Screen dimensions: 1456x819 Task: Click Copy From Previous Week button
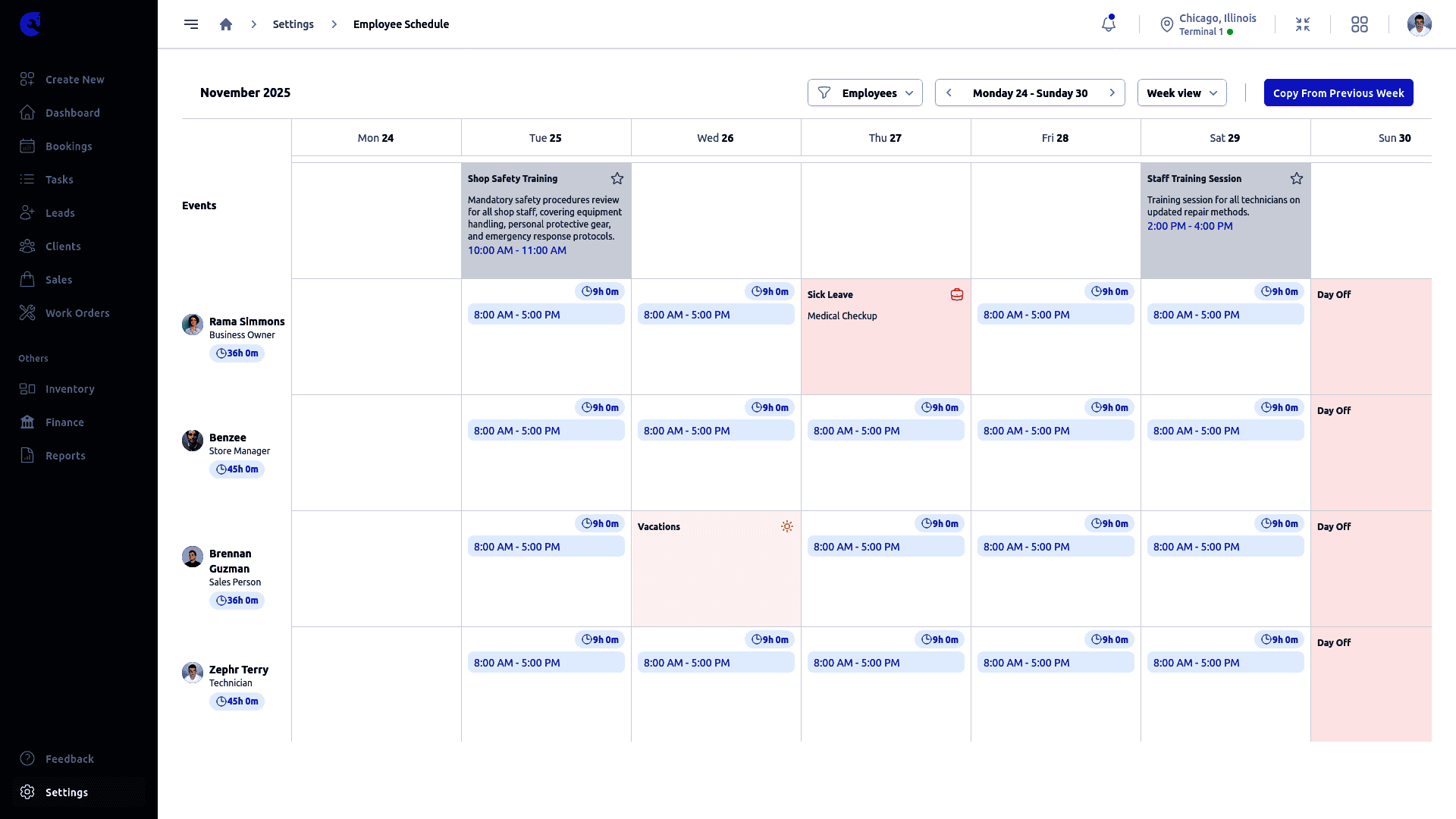coord(1338,93)
